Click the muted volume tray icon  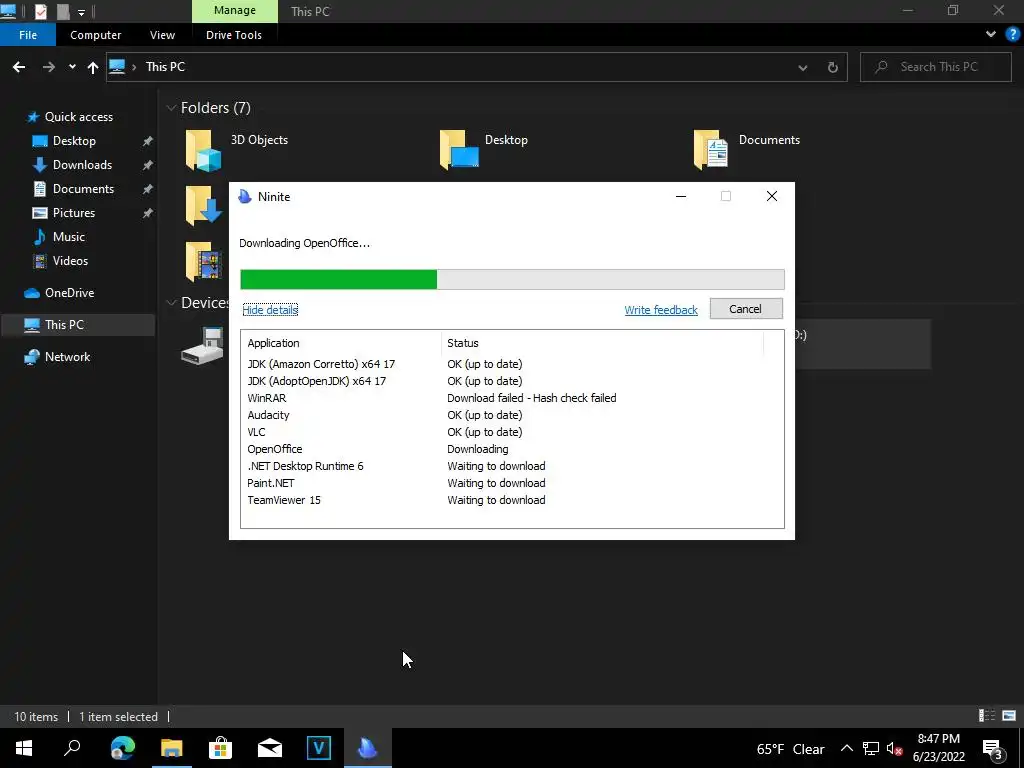click(x=893, y=748)
